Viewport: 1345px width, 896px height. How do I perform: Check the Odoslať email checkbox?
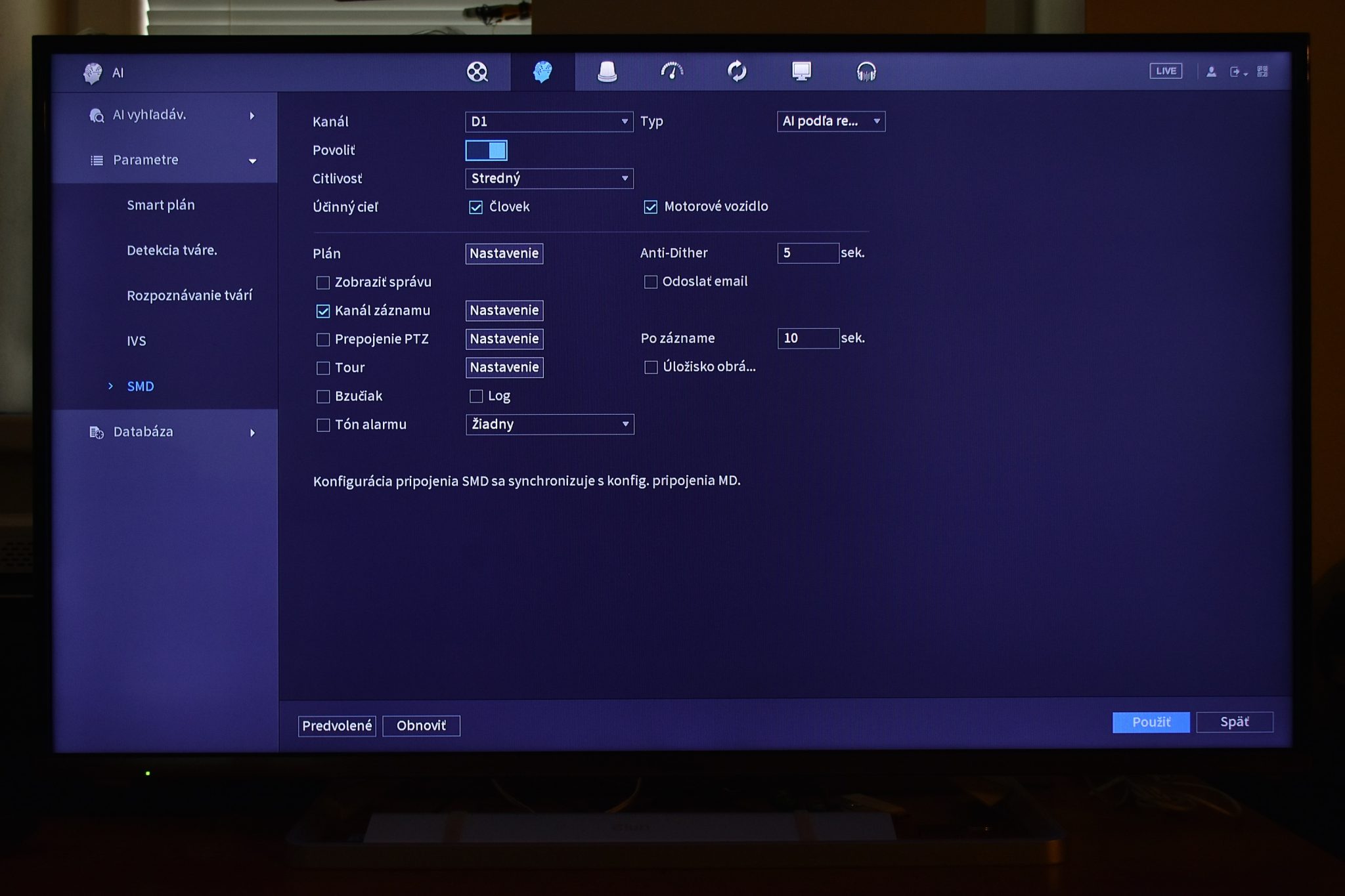click(651, 282)
